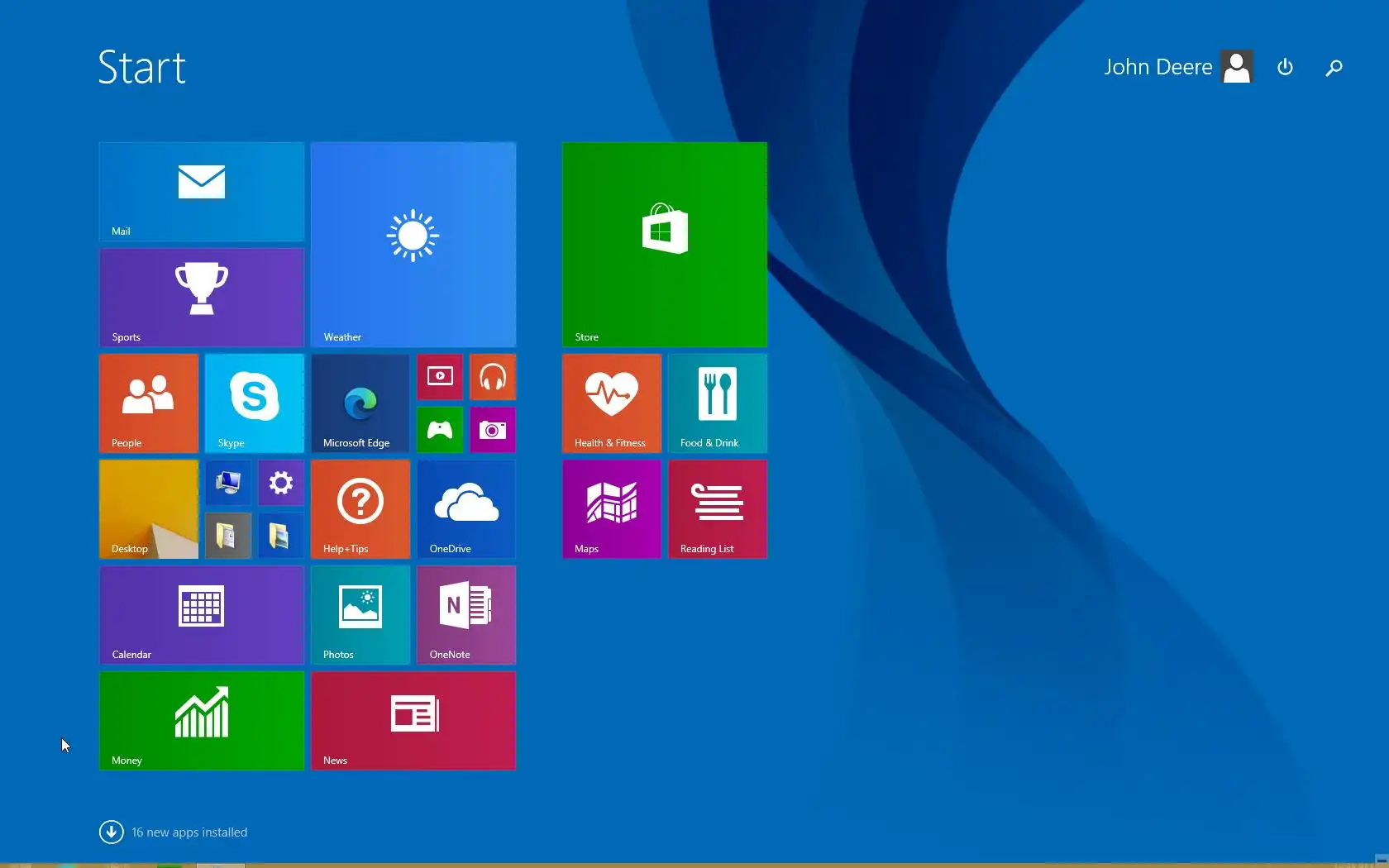
Task: Launch the Health & Fitness tile
Action: coord(612,403)
